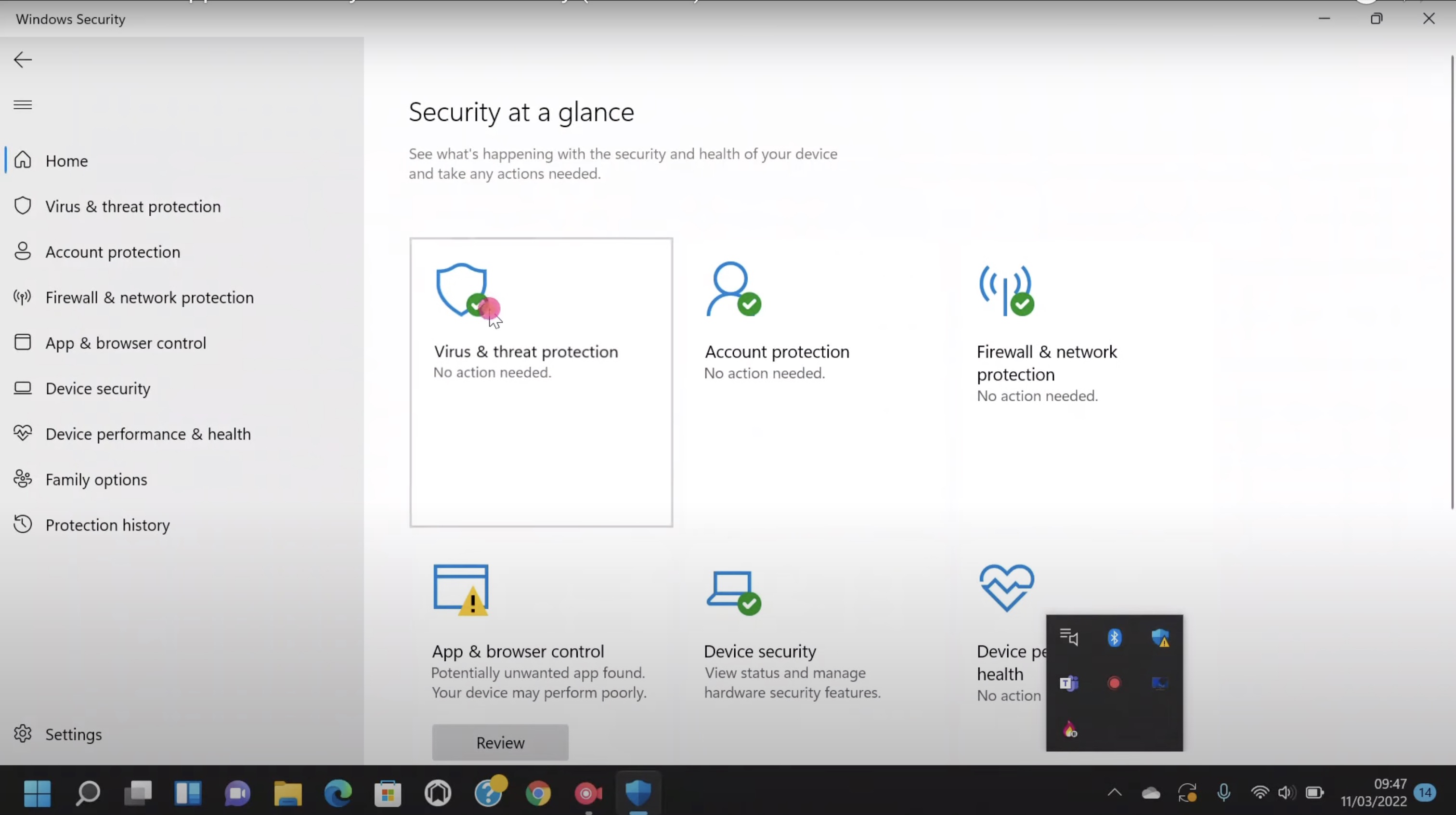Open App & browser control from the sidebar
The image size is (1456, 815).
pos(126,343)
